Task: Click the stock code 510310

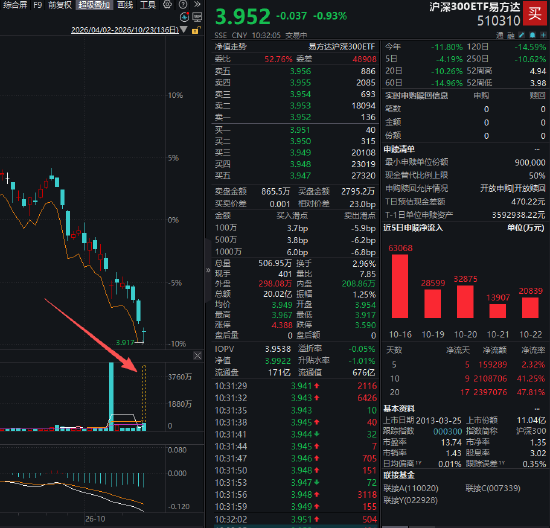Action: (x=499, y=21)
